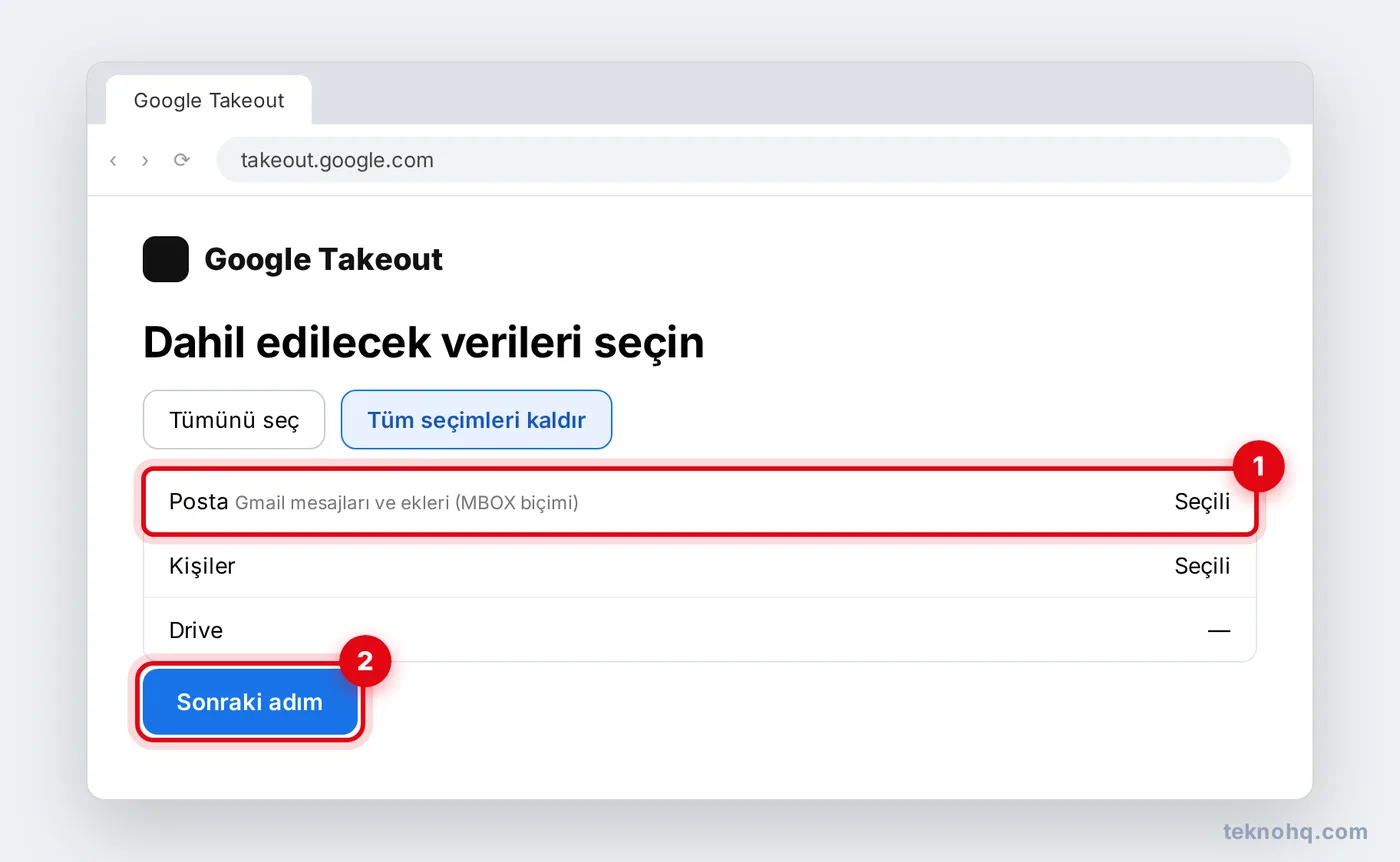This screenshot has width=1400, height=862.
Task: Go back with the browser back arrow
Action: (113, 160)
